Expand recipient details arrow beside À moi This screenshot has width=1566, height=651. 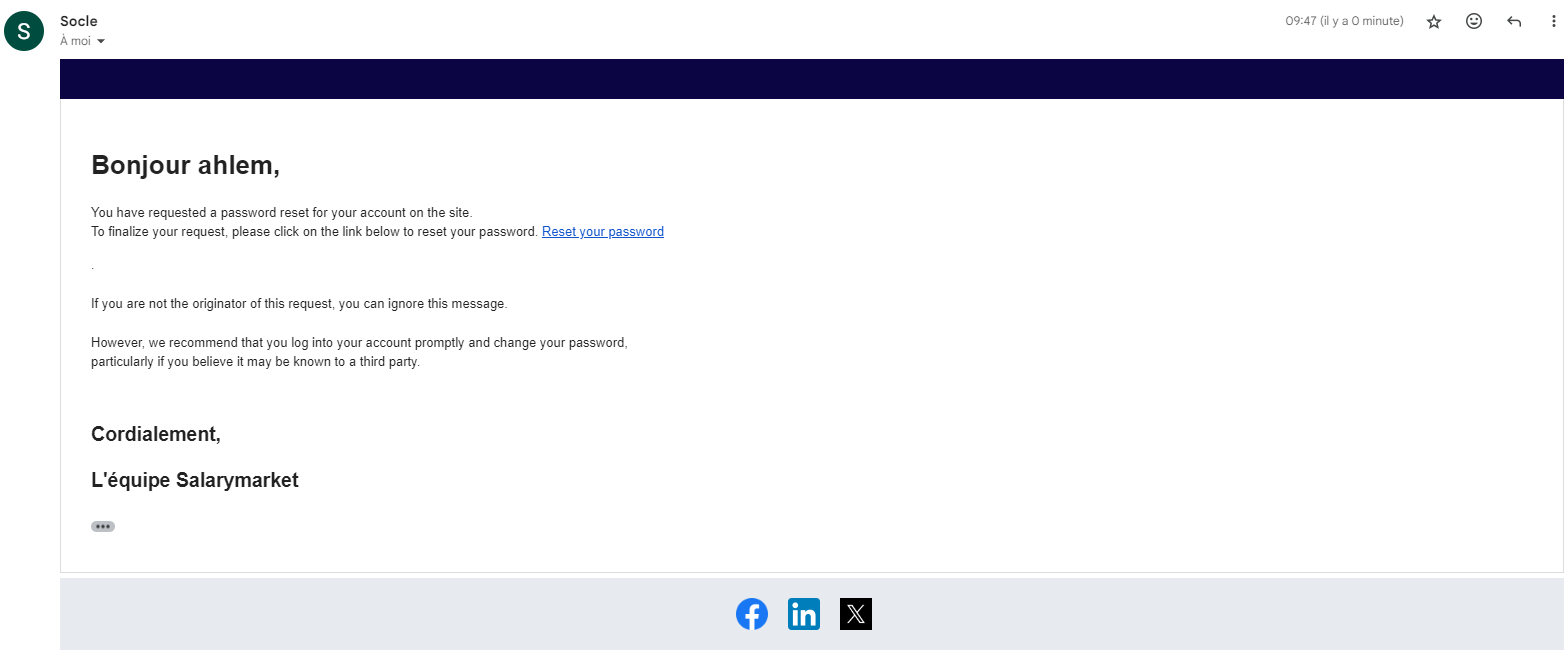tap(101, 42)
